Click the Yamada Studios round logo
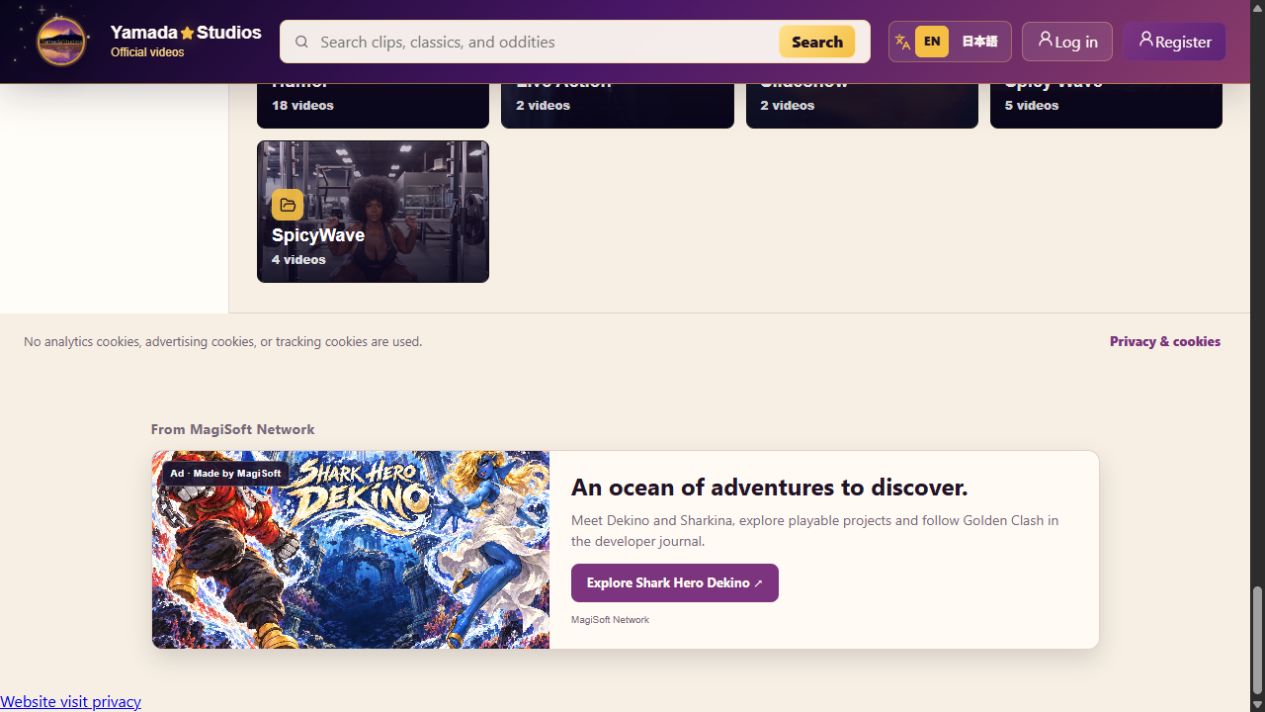Screen dimensions: 1265x712 61,41
